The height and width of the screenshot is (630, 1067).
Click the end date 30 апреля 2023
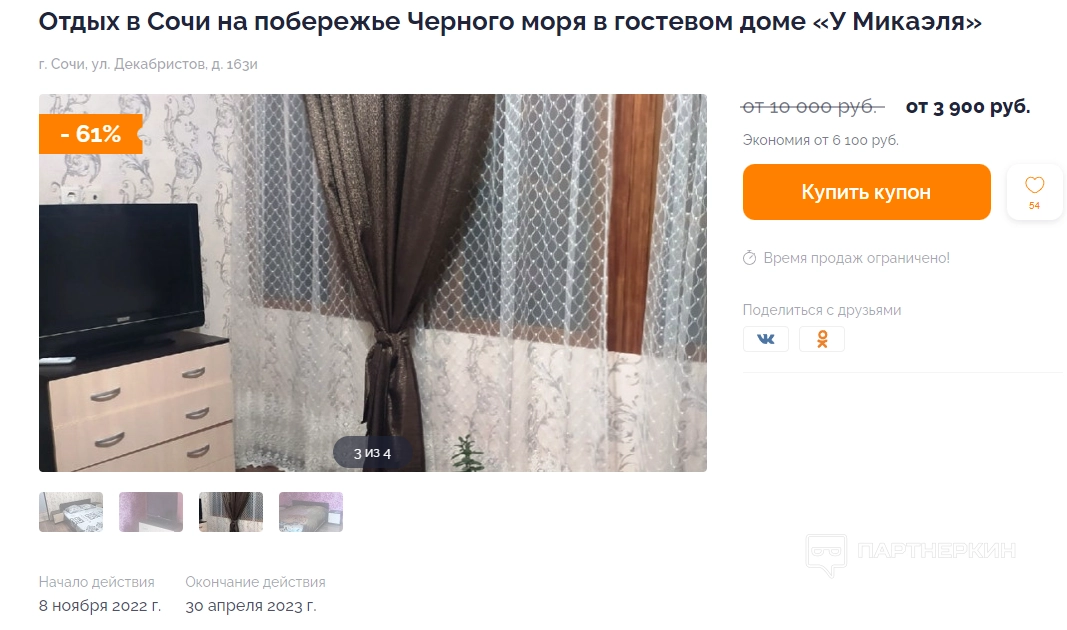(x=251, y=606)
